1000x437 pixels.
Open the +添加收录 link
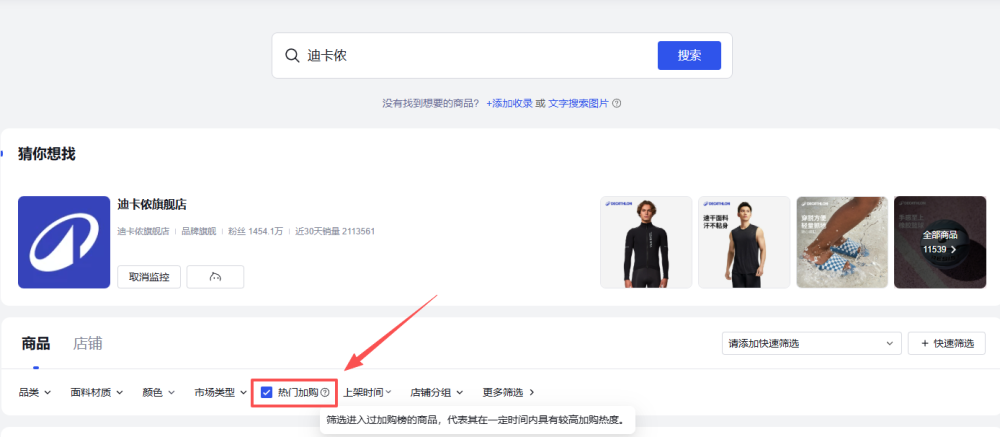tap(509, 103)
